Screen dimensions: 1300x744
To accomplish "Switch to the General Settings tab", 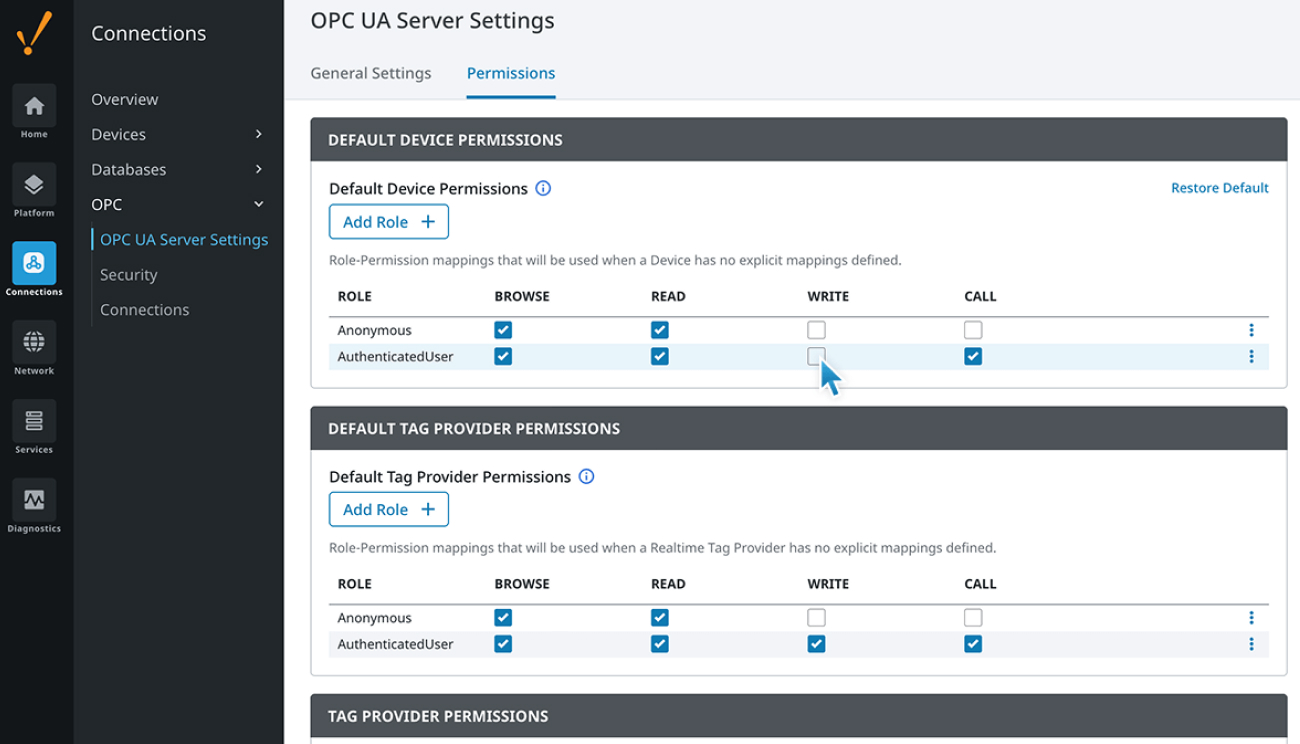I will pos(371,73).
